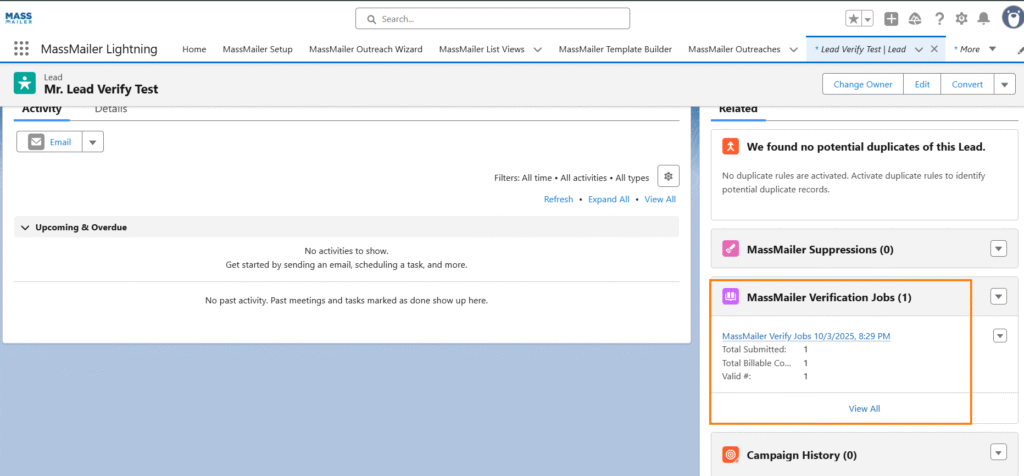Image resolution: width=1024 pixels, height=476 pixels.
Task: Click the Change Owner button
Action: point(863,84)
